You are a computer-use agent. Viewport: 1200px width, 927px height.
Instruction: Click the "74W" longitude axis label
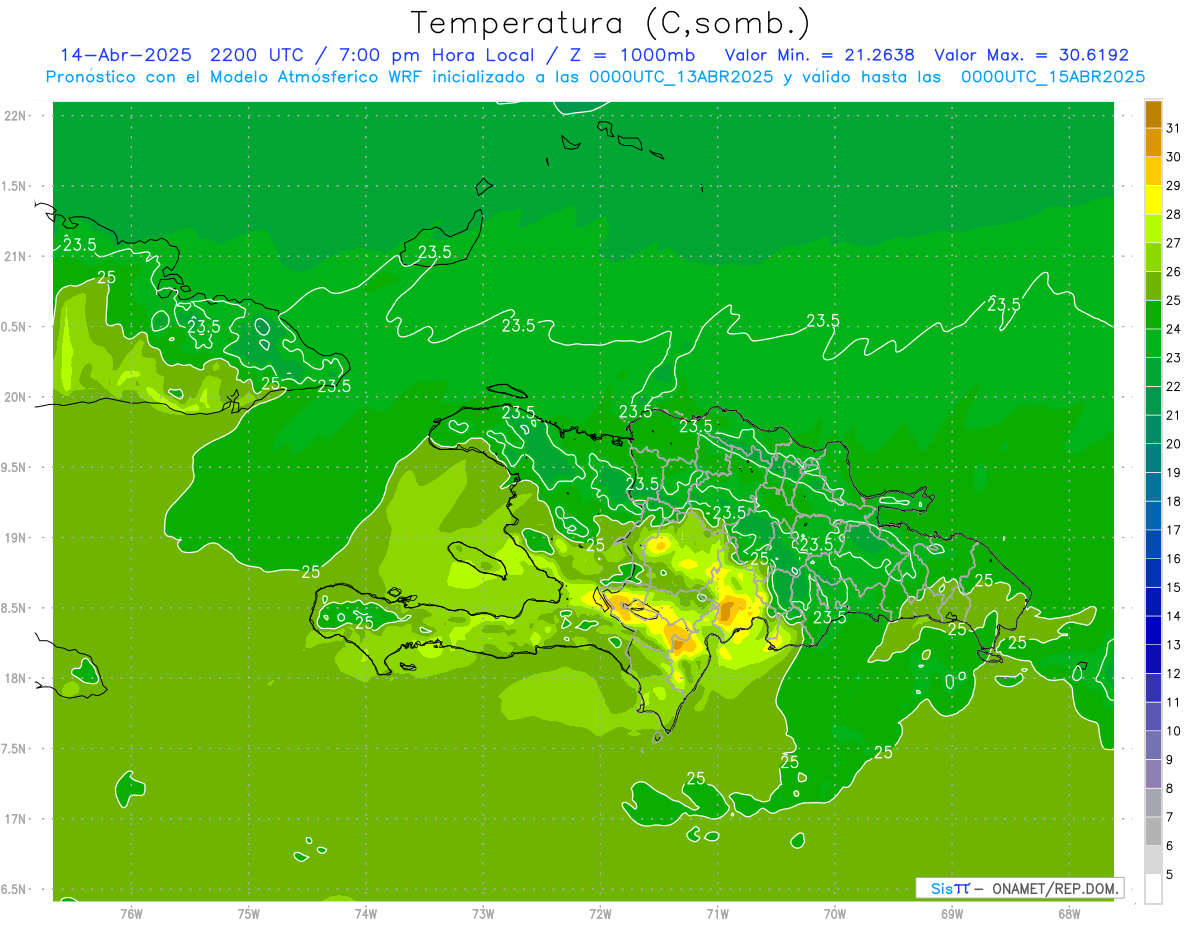pos(366,913)
